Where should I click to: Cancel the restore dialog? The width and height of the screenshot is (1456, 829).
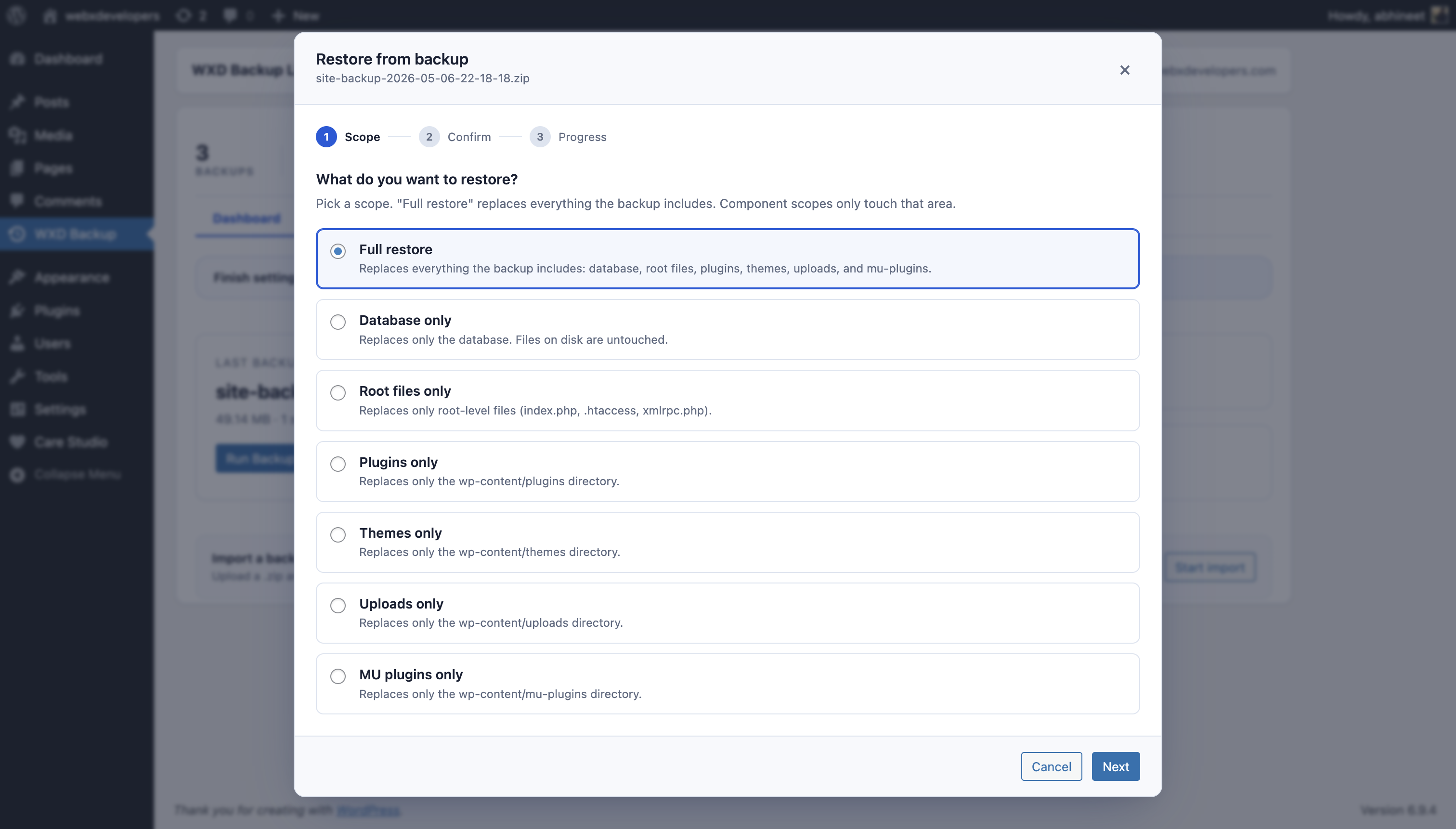(1051, 766)
